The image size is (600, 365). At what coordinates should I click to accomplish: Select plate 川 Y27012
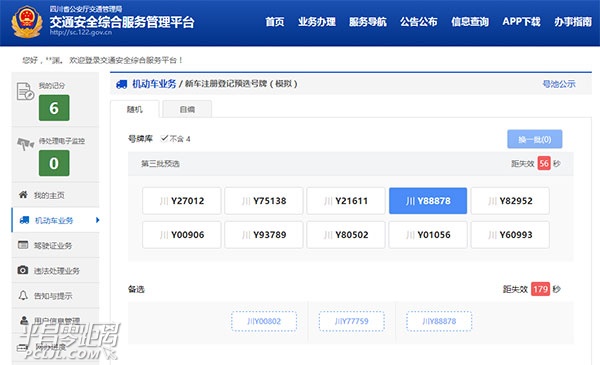[x=181, y=201]
